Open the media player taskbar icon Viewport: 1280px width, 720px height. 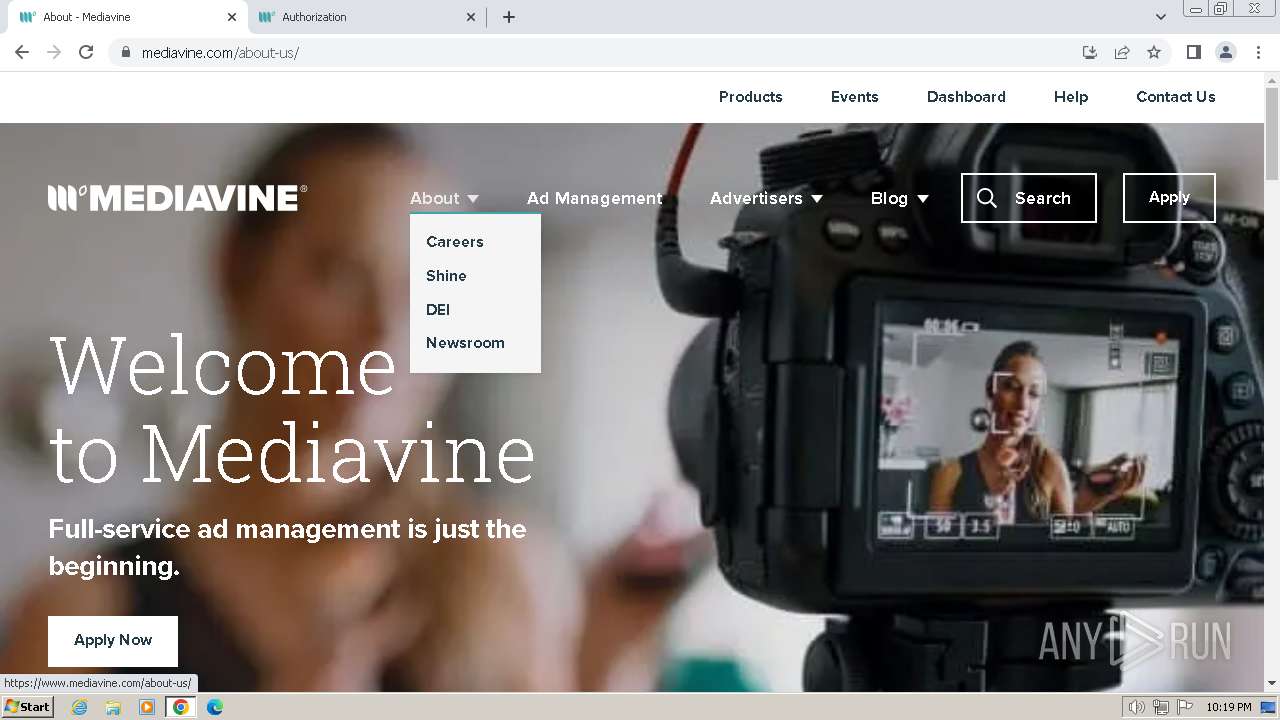click(147, 707)
